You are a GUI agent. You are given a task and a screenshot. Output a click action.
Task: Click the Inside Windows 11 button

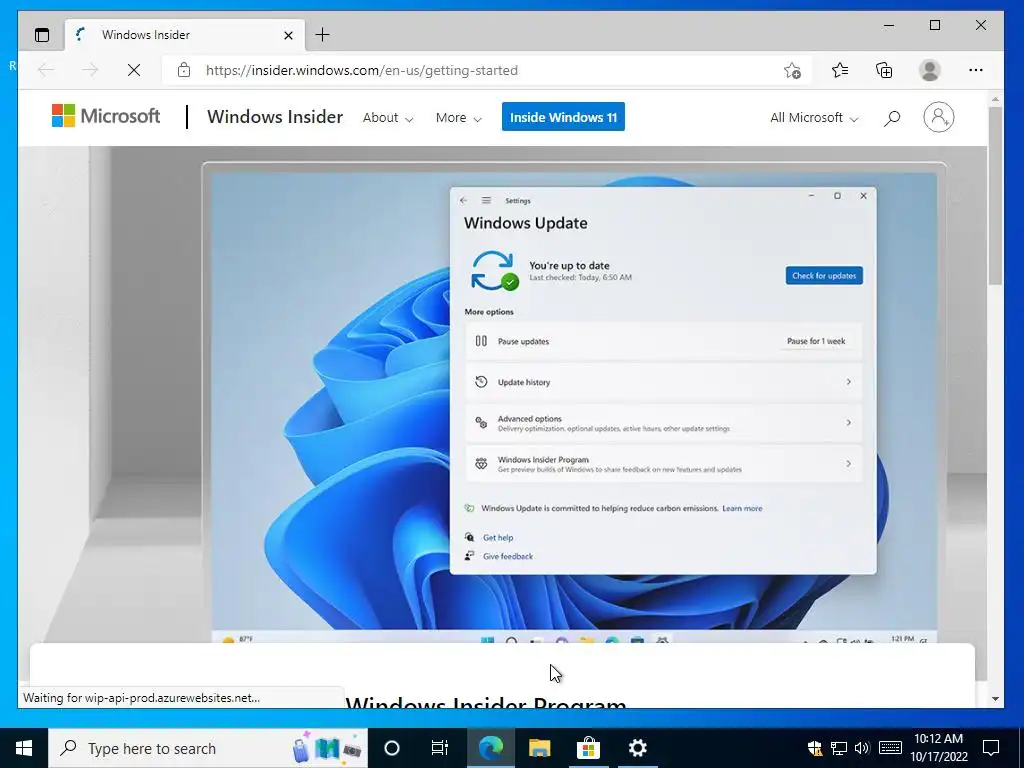click(563, 117)
